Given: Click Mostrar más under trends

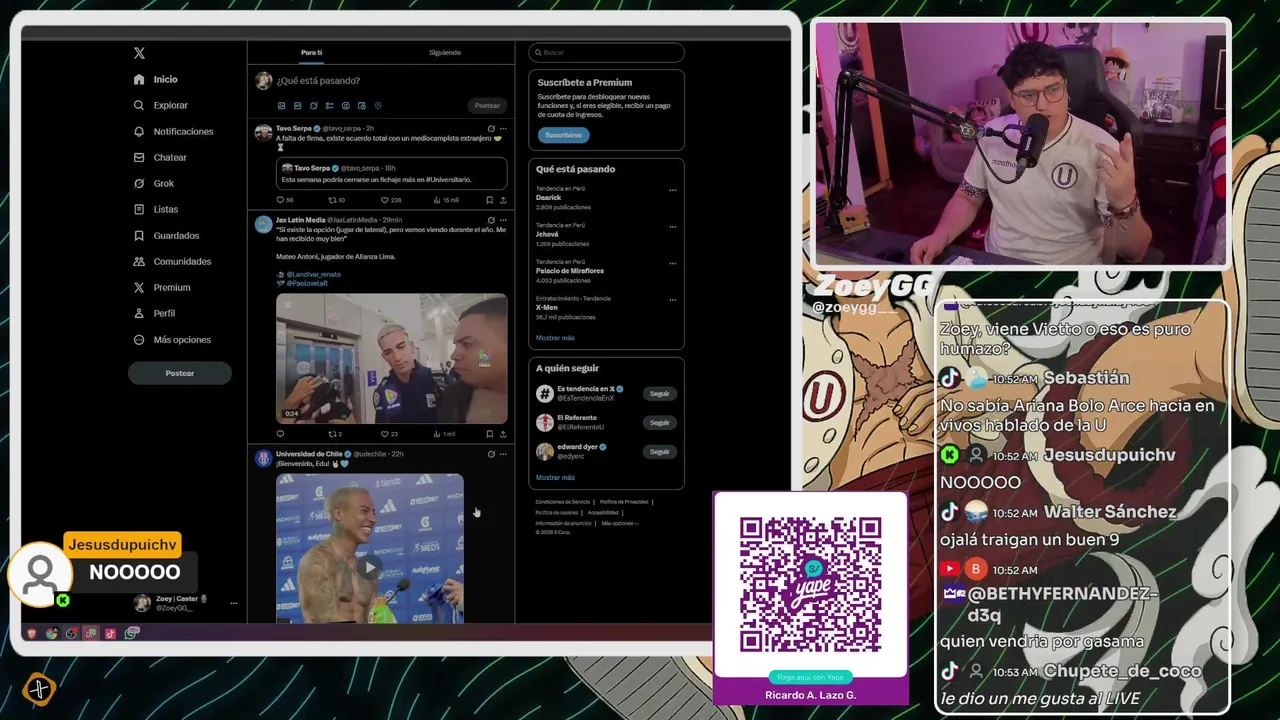Looking at the screenshot, I should pos(555,338).
